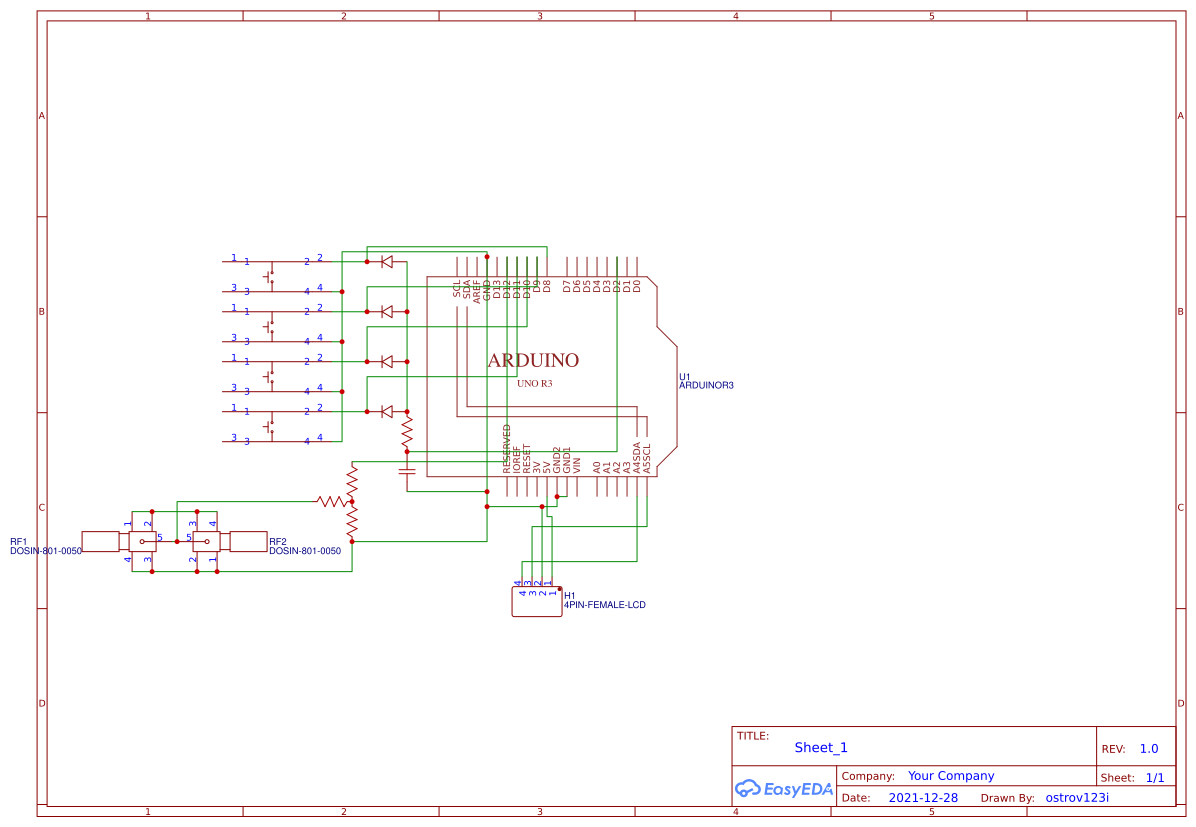Select the second diode from the top
Screen dimensions: 1196x827
386,310
